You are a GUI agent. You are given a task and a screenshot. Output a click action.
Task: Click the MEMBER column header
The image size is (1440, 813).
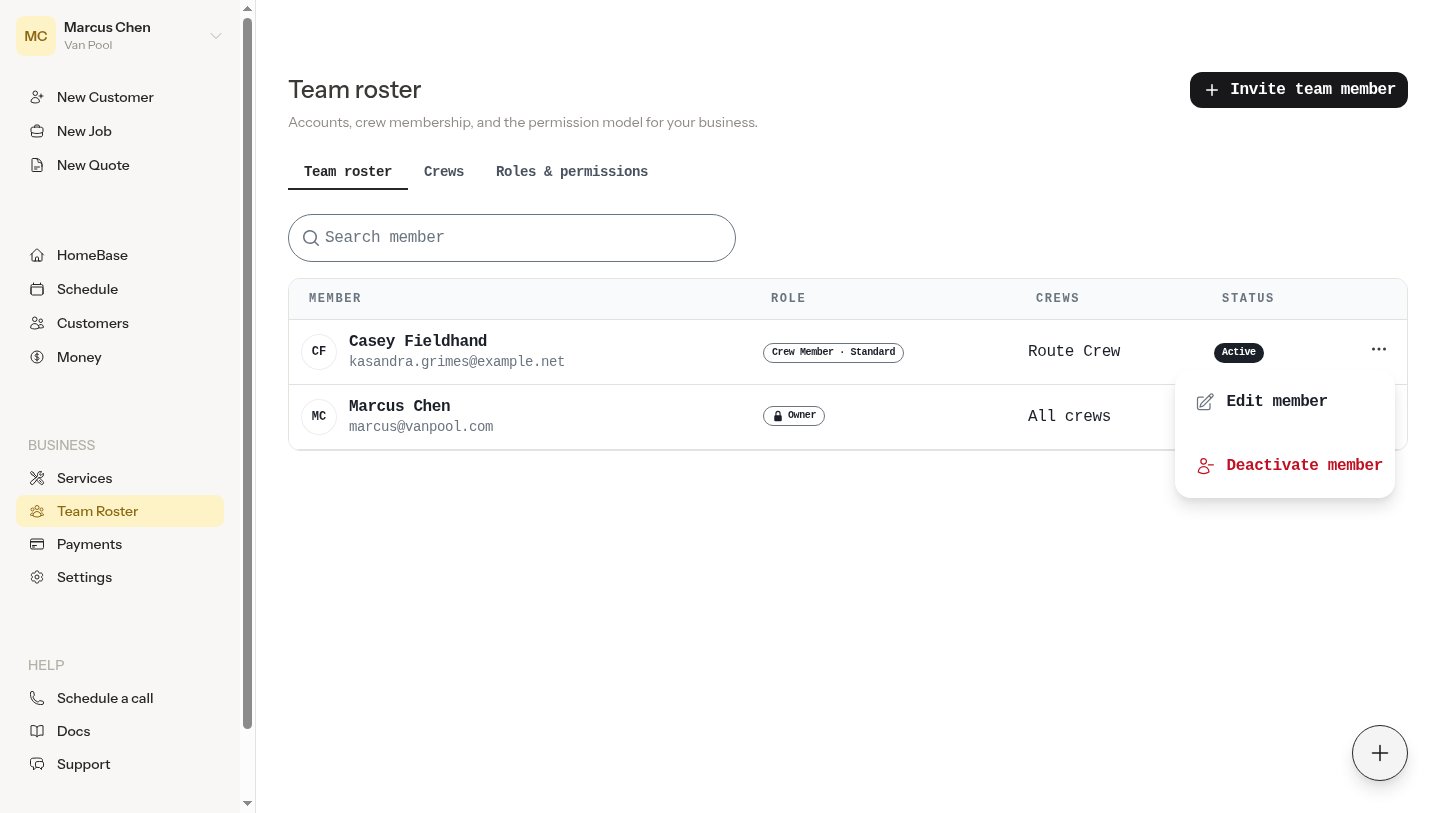click(x=335, y=298)
